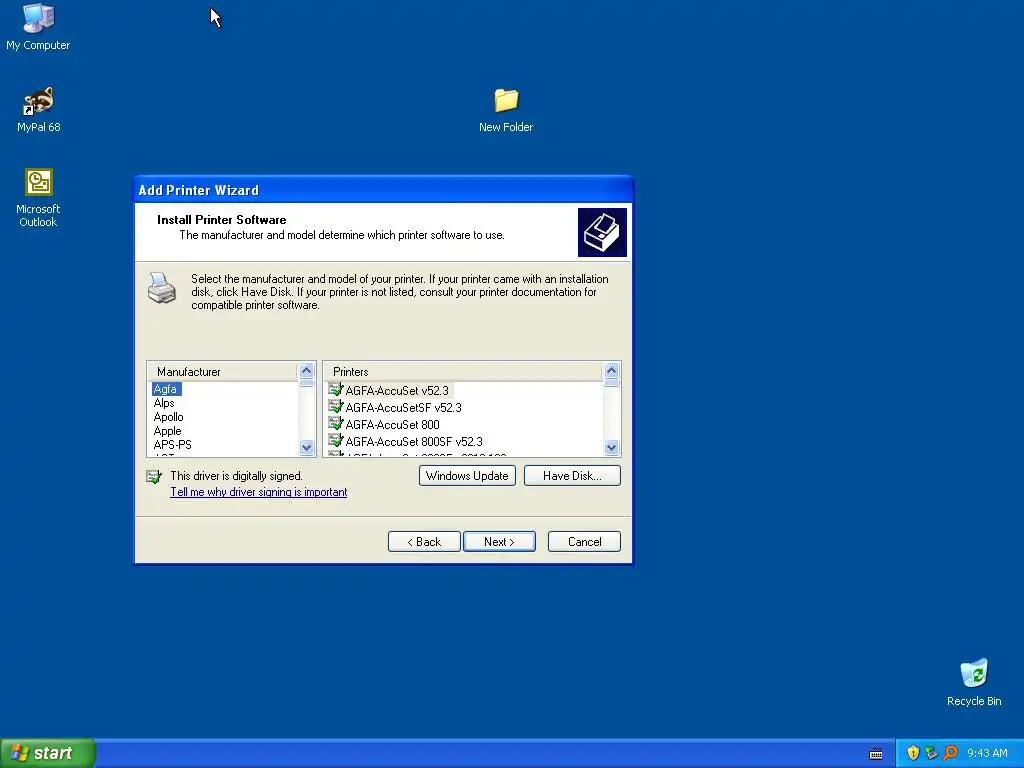Cancel the Add Printer Wizard
The height and width of the screenshot is (768, 1024).
[584, 541]
